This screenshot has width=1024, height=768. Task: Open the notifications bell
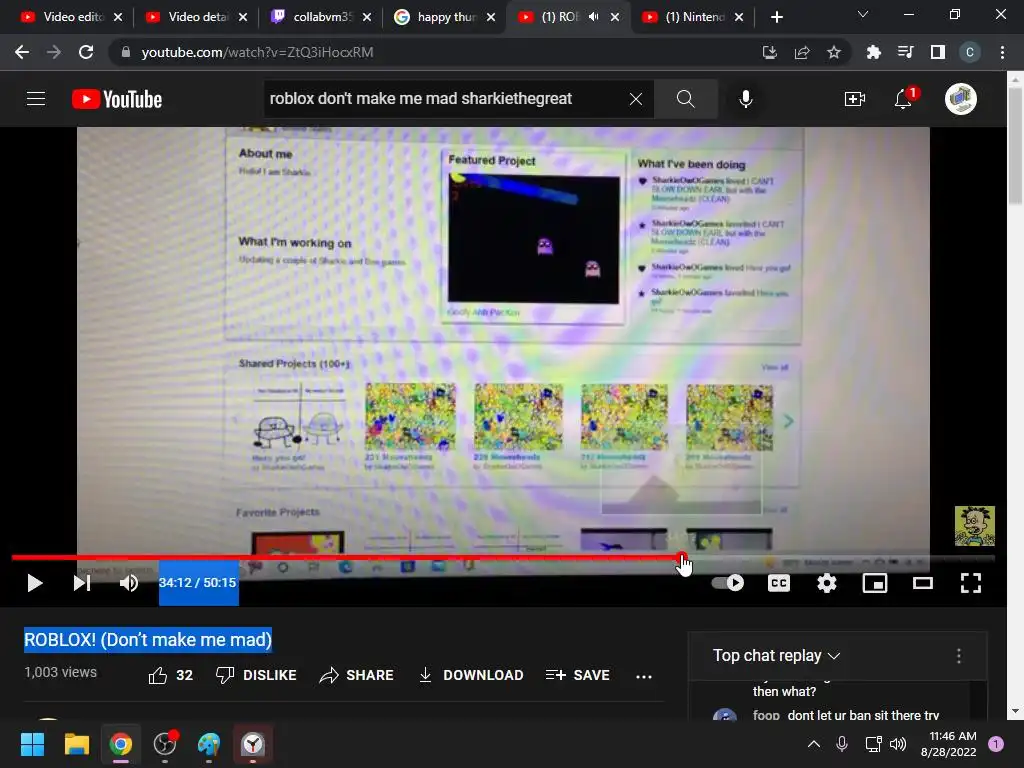[x=904, y=99]
